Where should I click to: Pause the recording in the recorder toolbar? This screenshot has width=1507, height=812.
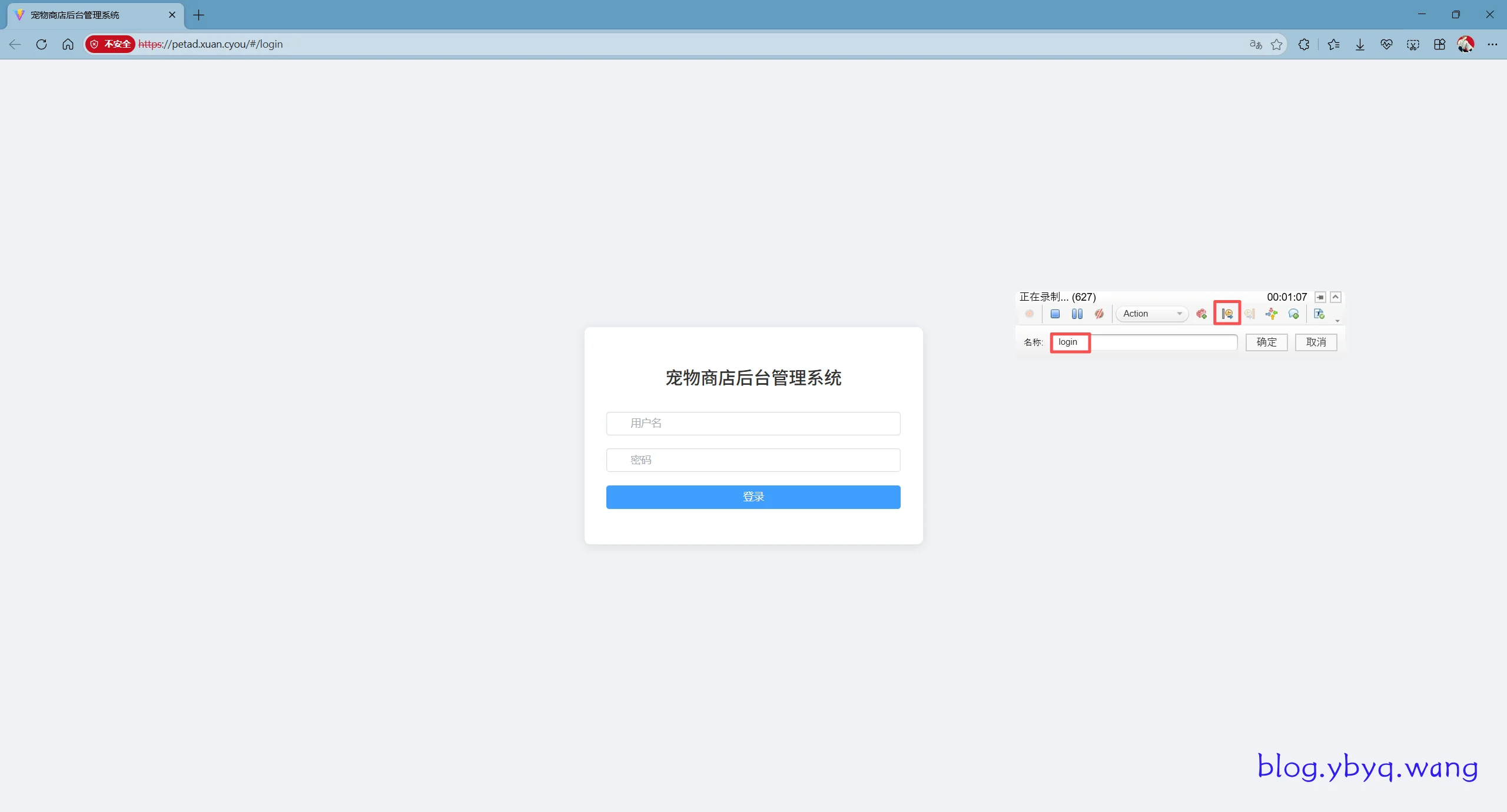click(1077, 314)
